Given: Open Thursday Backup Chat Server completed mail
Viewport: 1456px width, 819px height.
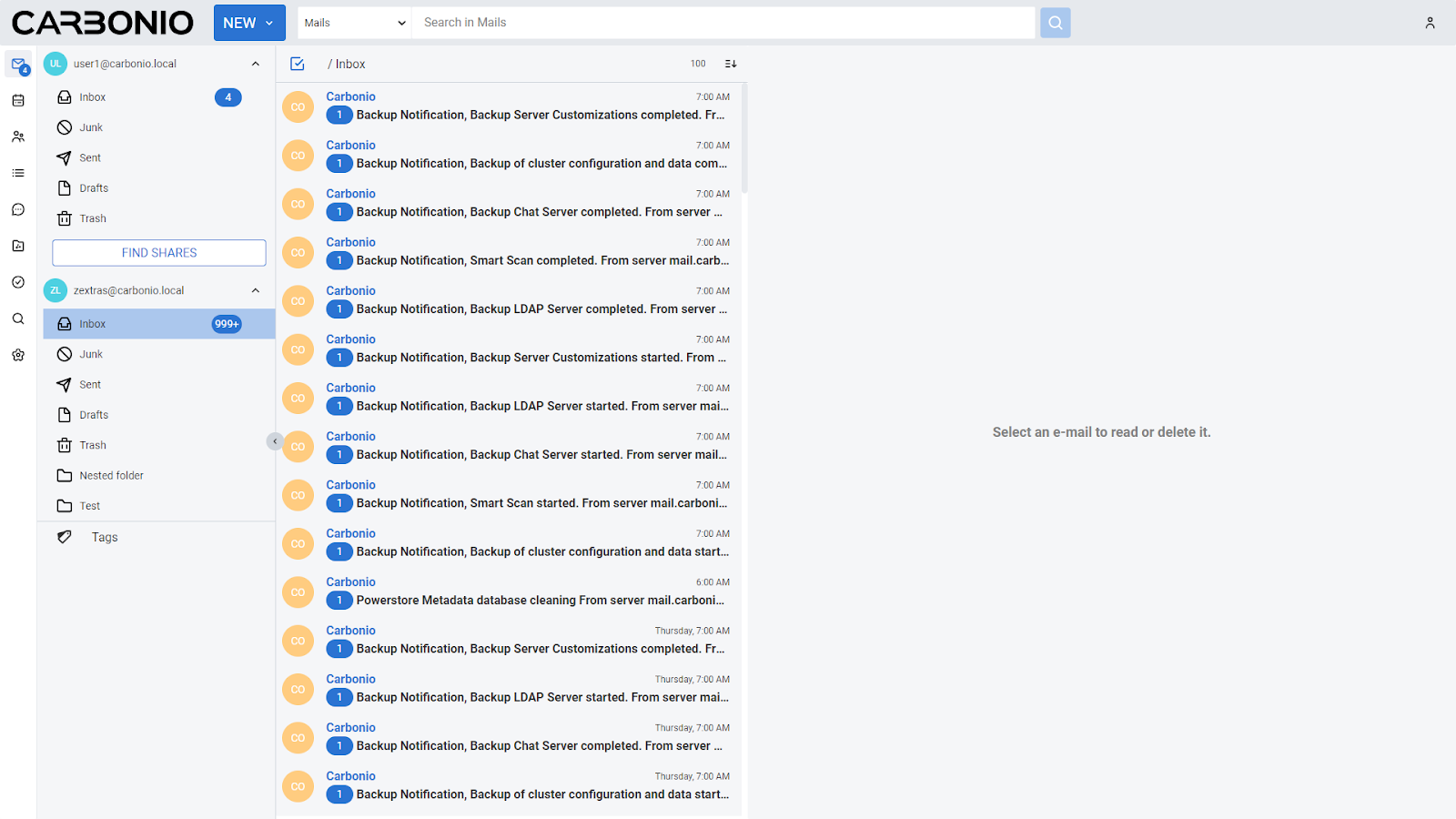Looking at the screenshot, I should [509, 737].
